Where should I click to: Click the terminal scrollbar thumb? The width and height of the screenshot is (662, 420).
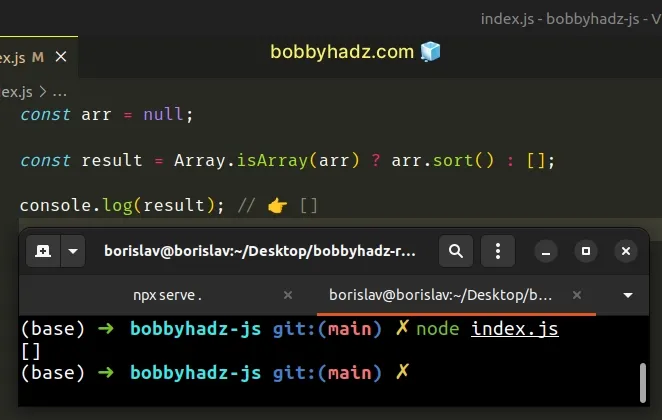click(643, 383)
